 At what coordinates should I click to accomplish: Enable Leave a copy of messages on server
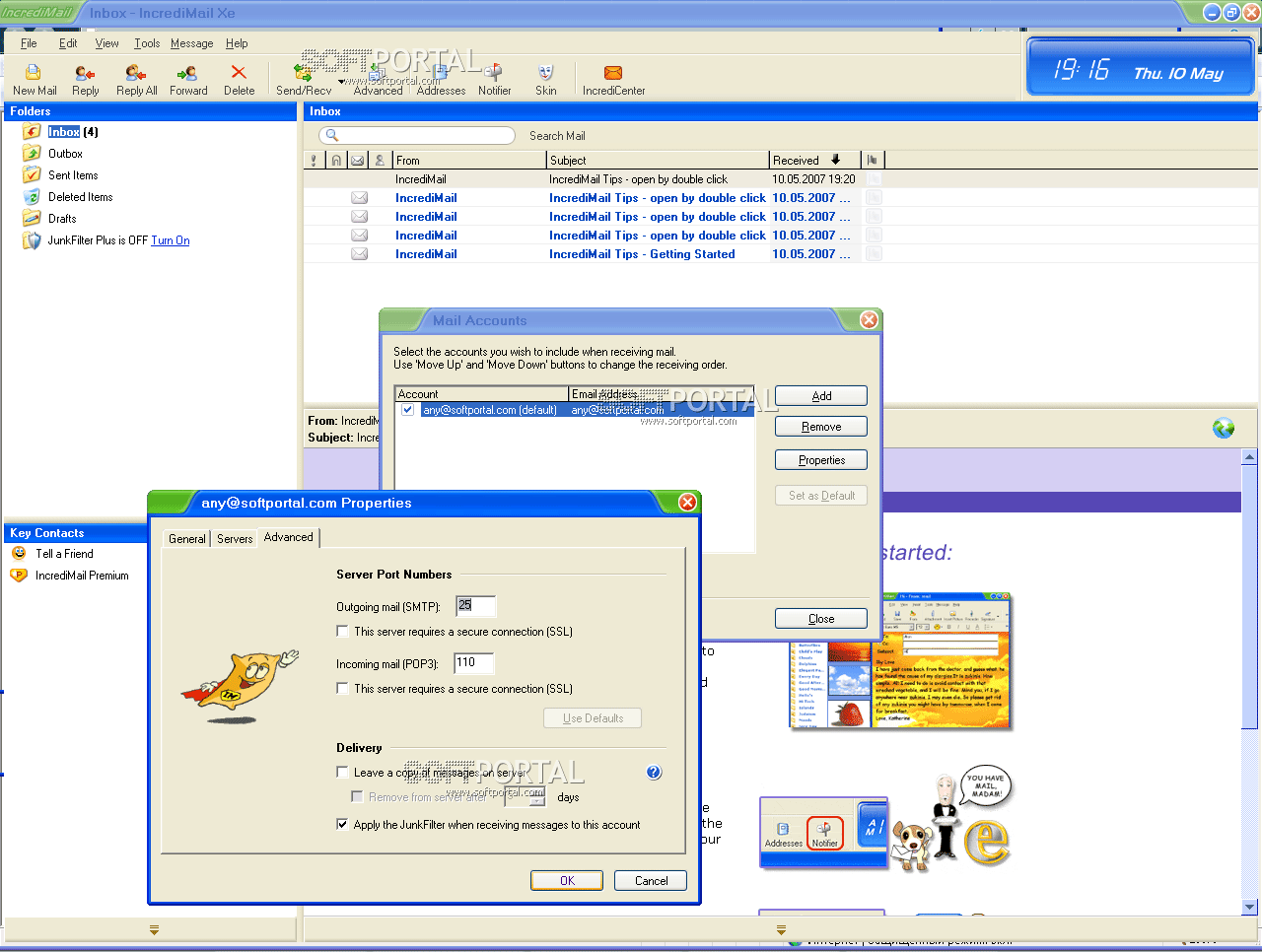pyautogui.click(x=343, y=773)
